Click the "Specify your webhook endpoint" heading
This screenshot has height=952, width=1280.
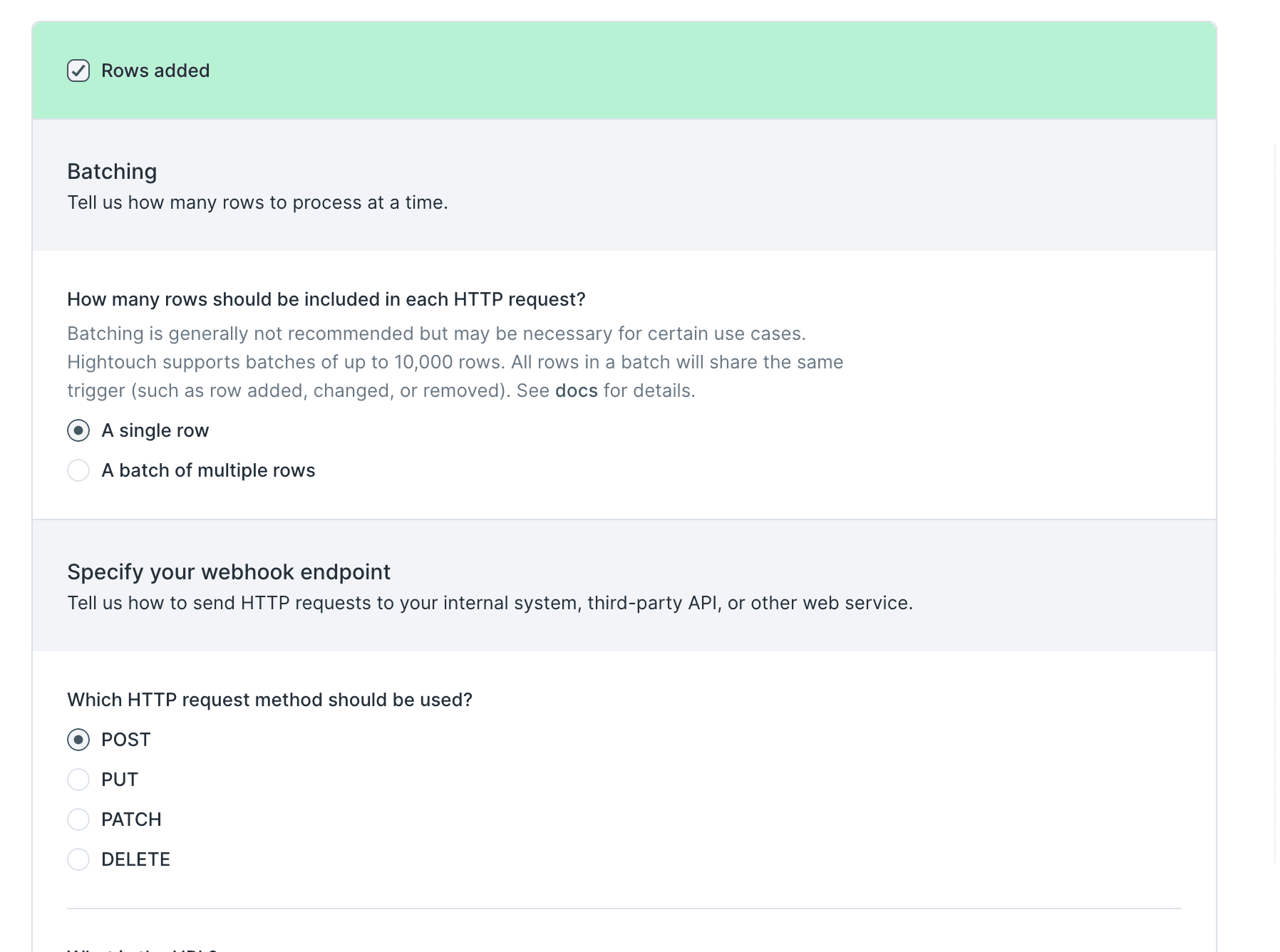(229, 571)
